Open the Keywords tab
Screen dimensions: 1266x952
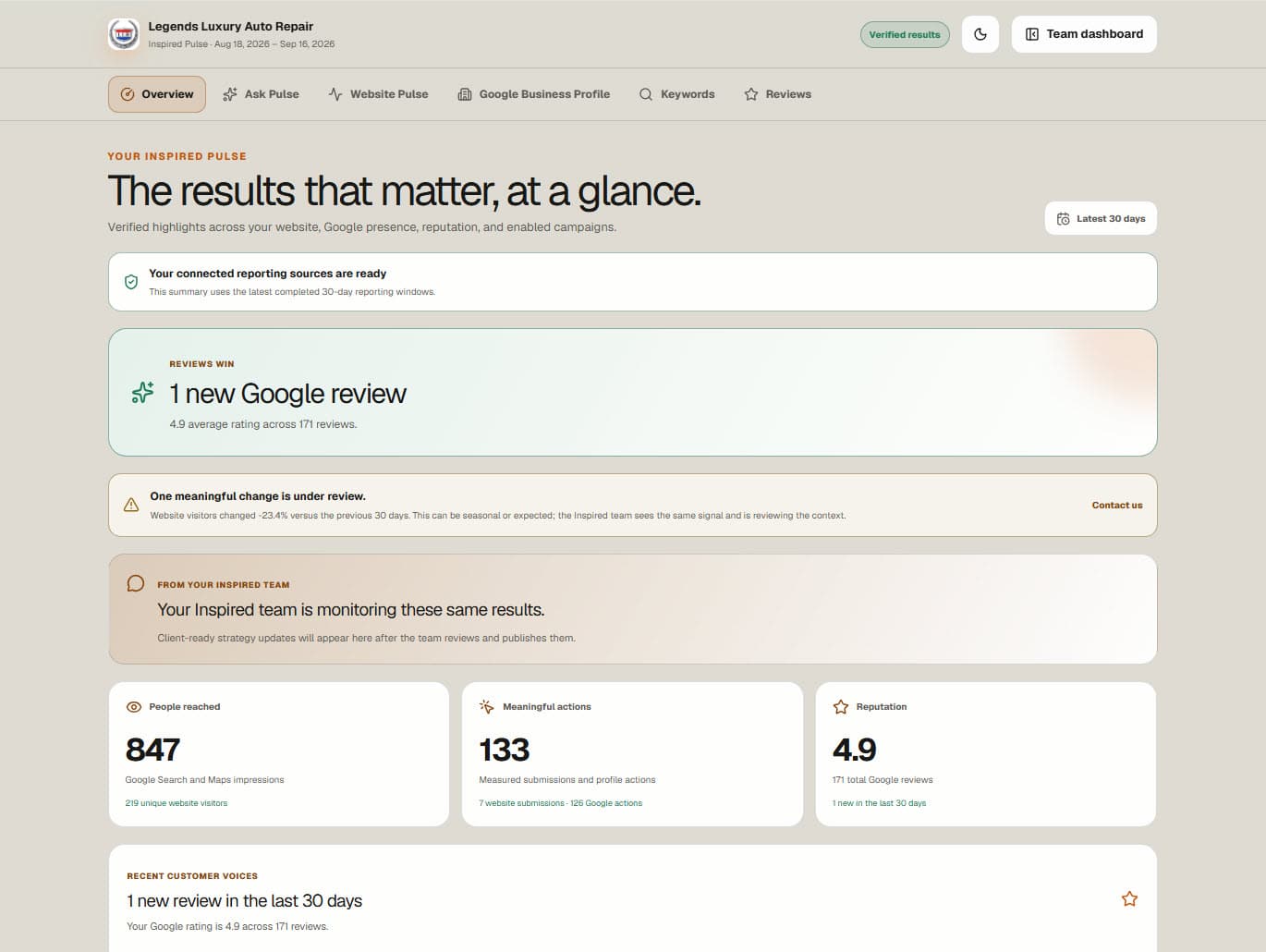(x=677, y=94)
